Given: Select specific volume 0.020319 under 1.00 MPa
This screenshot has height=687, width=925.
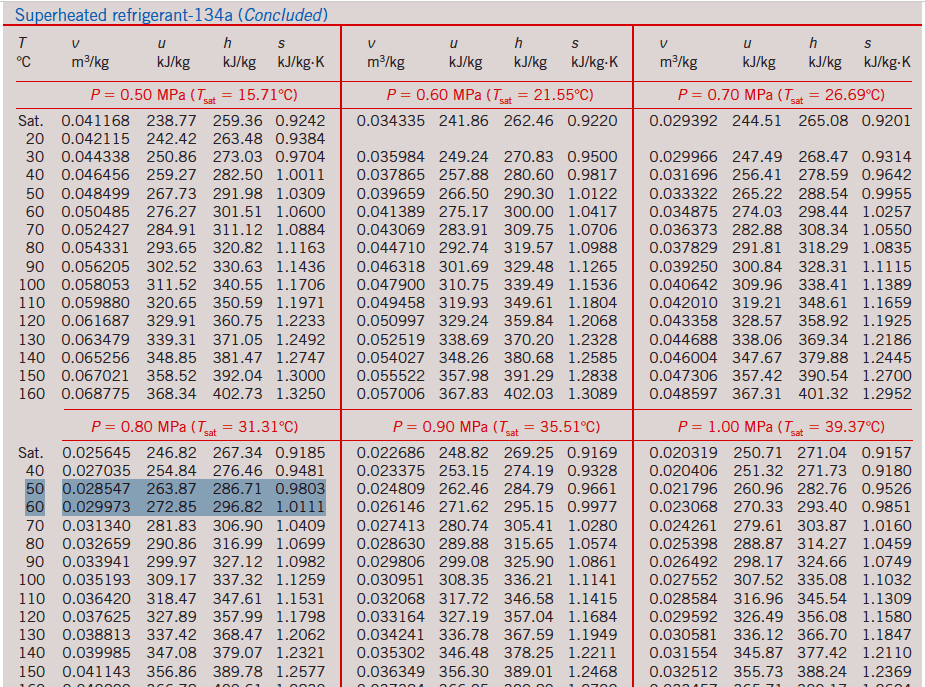Looking at the screenshot, I should coord(684,453).
